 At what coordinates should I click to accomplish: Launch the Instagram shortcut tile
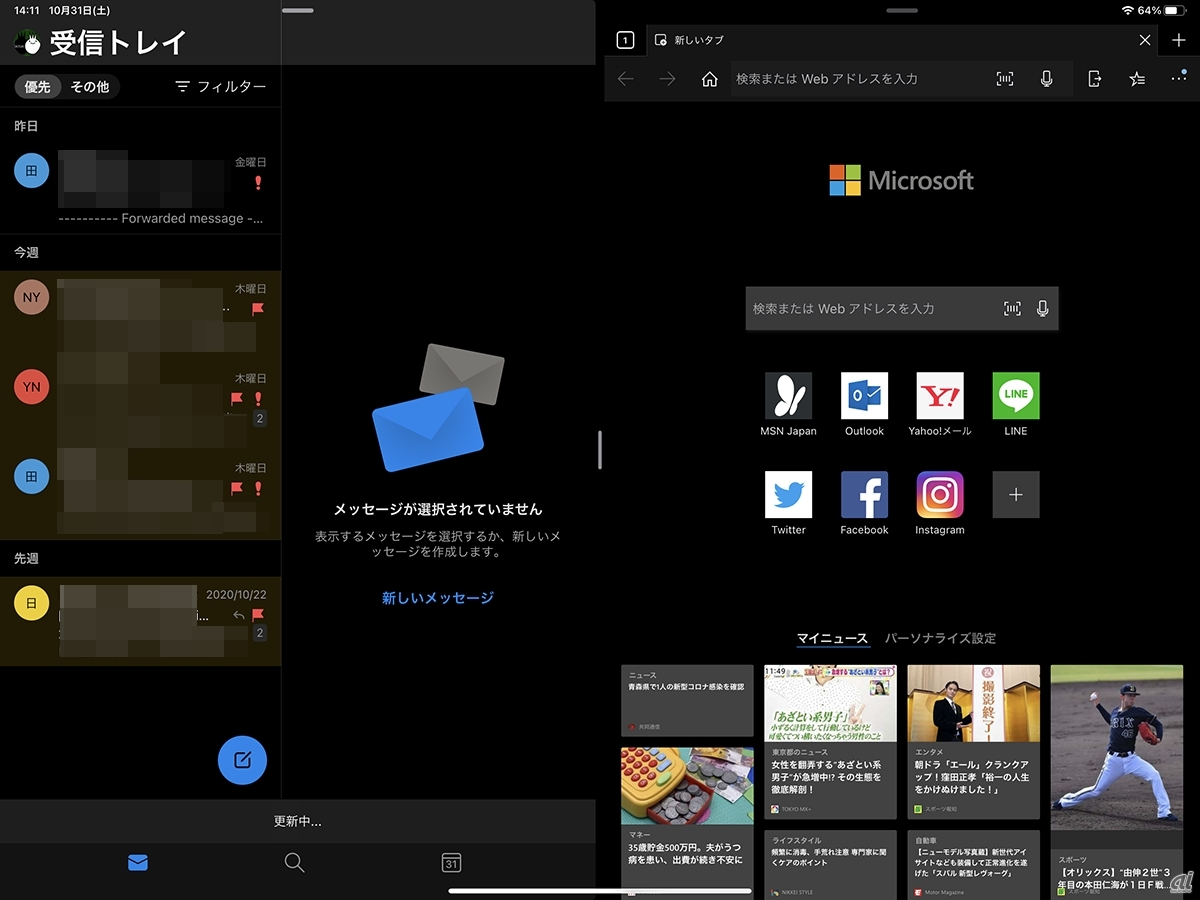[x=940, y=495]
